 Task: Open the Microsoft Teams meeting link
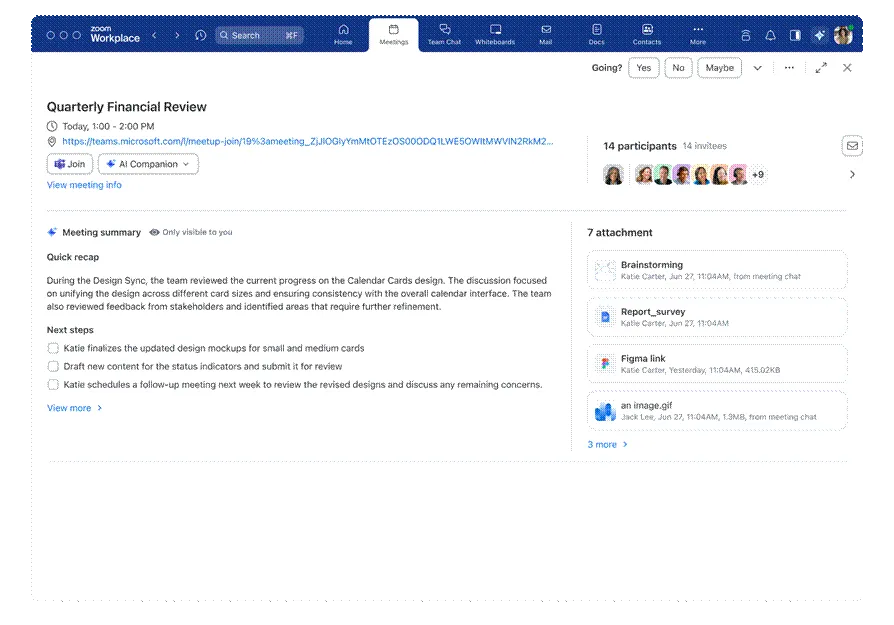click(307, 141)
